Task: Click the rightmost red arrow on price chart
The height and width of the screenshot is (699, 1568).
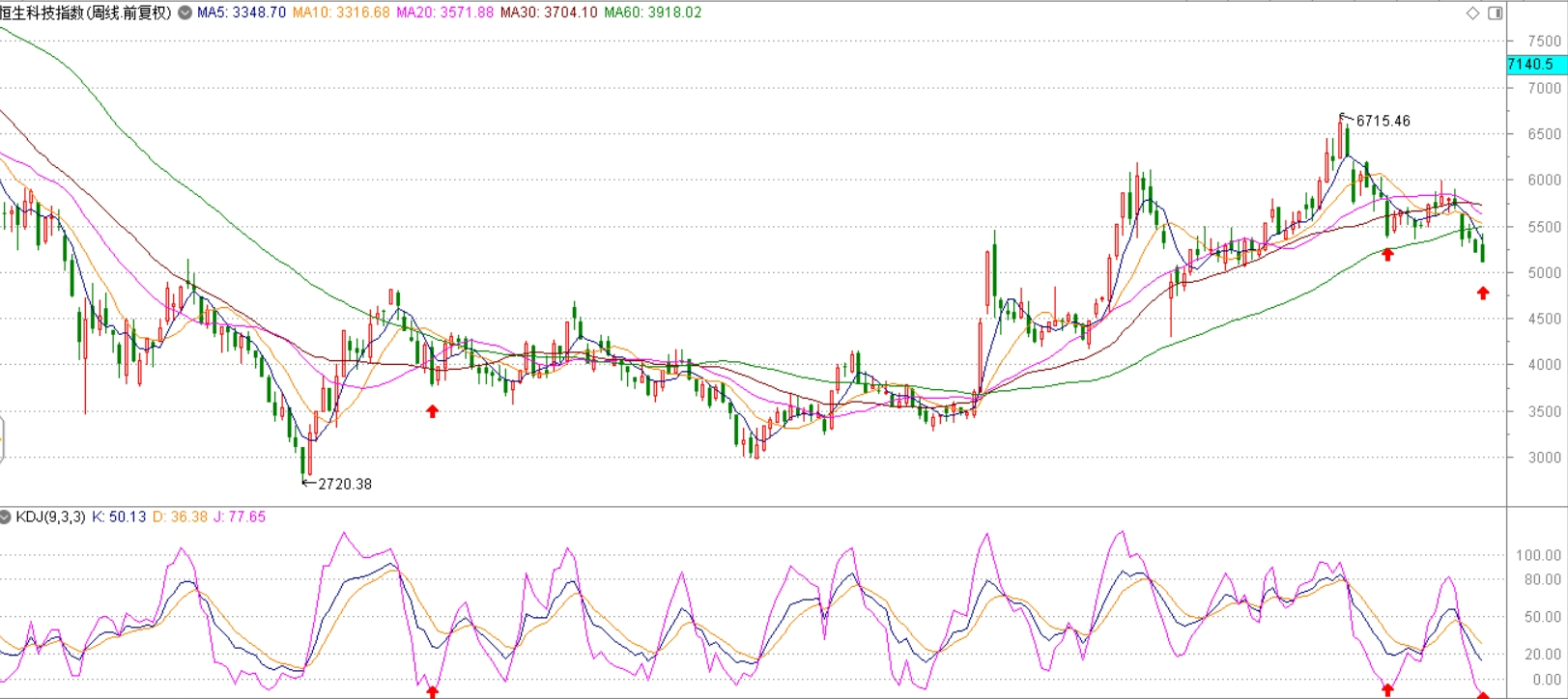Action: [1483, 293]
